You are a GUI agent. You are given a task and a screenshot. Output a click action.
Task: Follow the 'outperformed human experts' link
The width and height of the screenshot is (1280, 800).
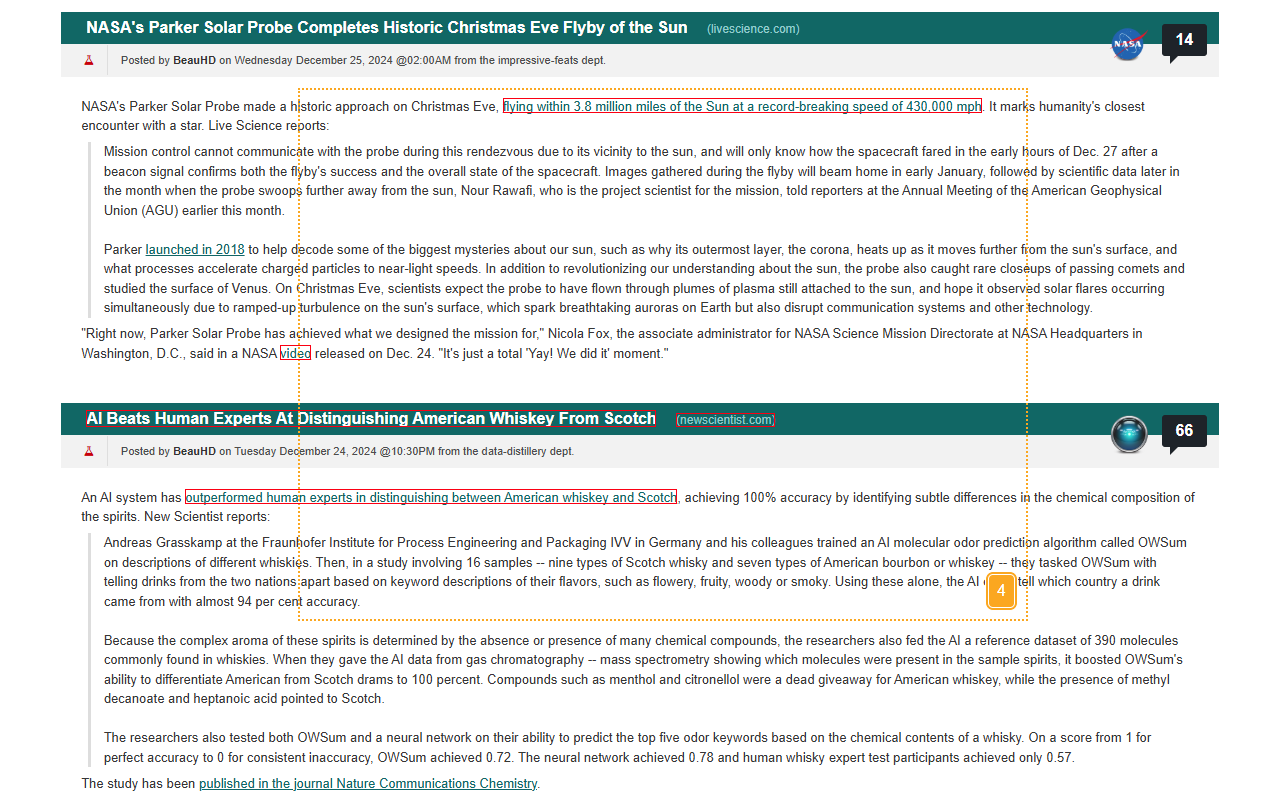431,498
